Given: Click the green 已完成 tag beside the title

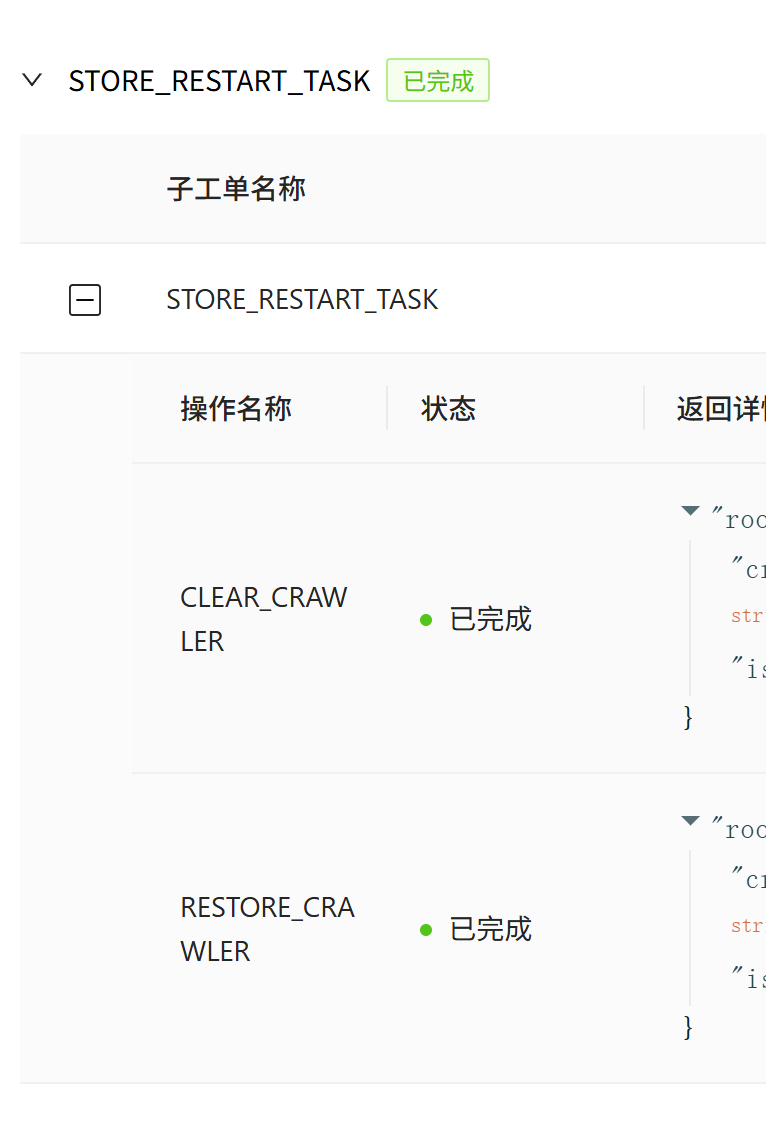Looking at the screenshot, I should 438,81.
